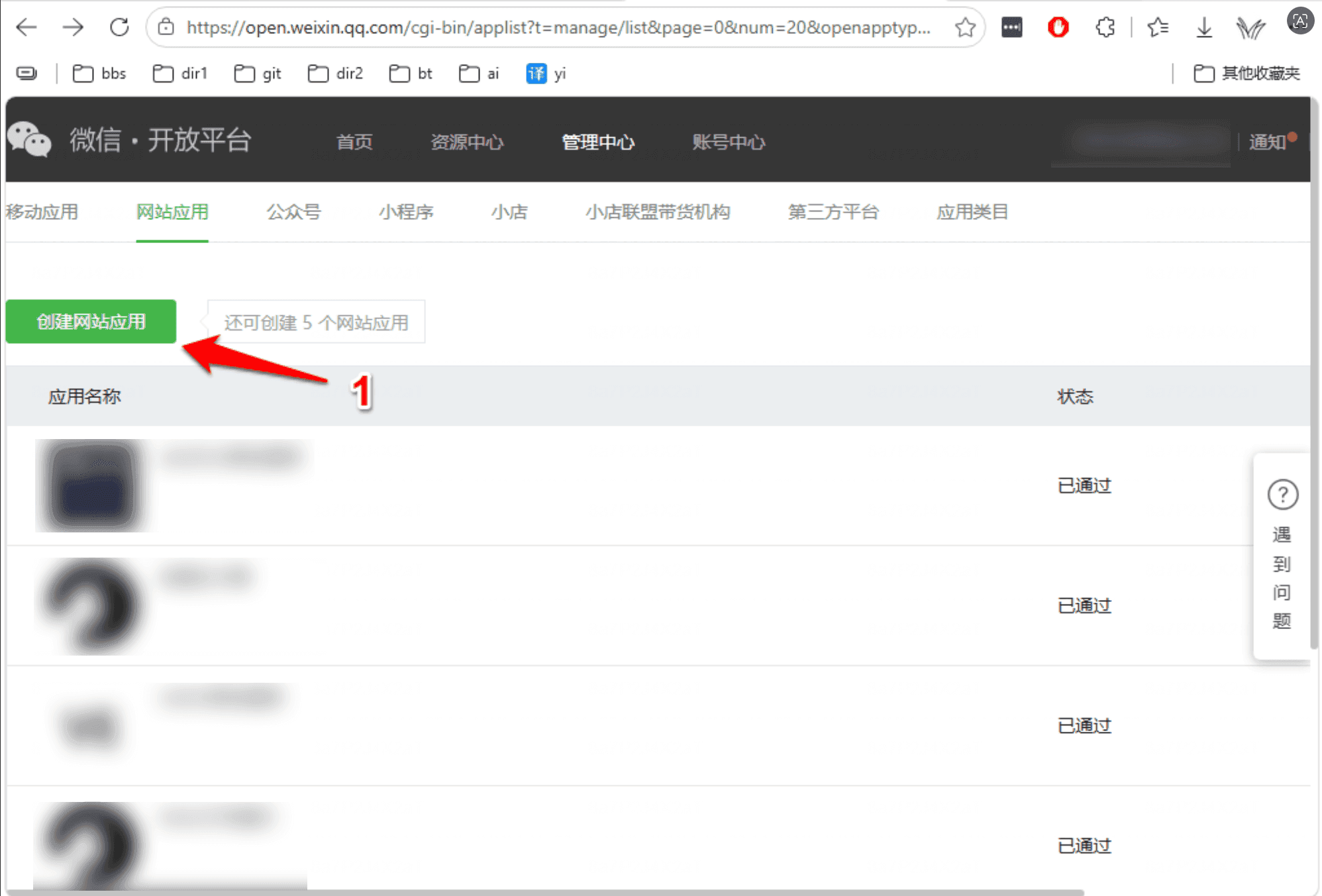Click the lock icon in the address bar

pos(166,27)
